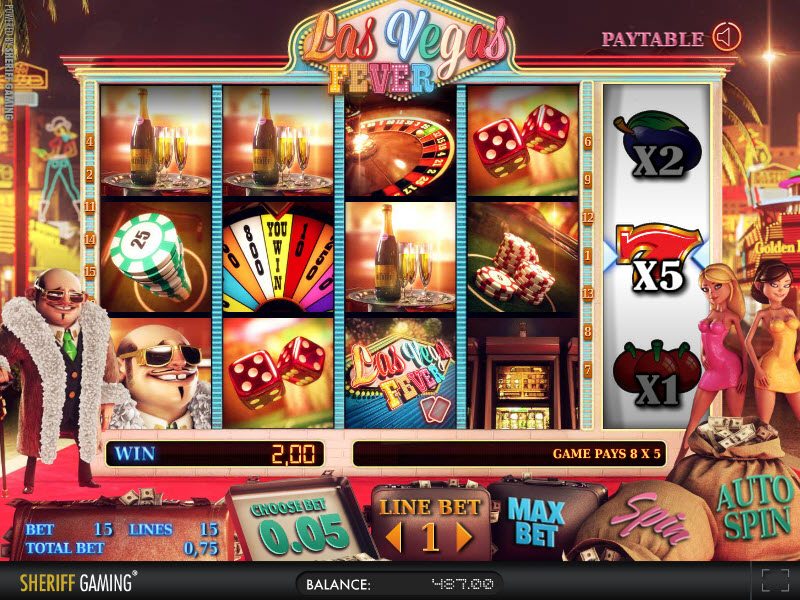Increase line bet with right arrow
This screenshot has width=800, height=600.
tap(464, 537)
